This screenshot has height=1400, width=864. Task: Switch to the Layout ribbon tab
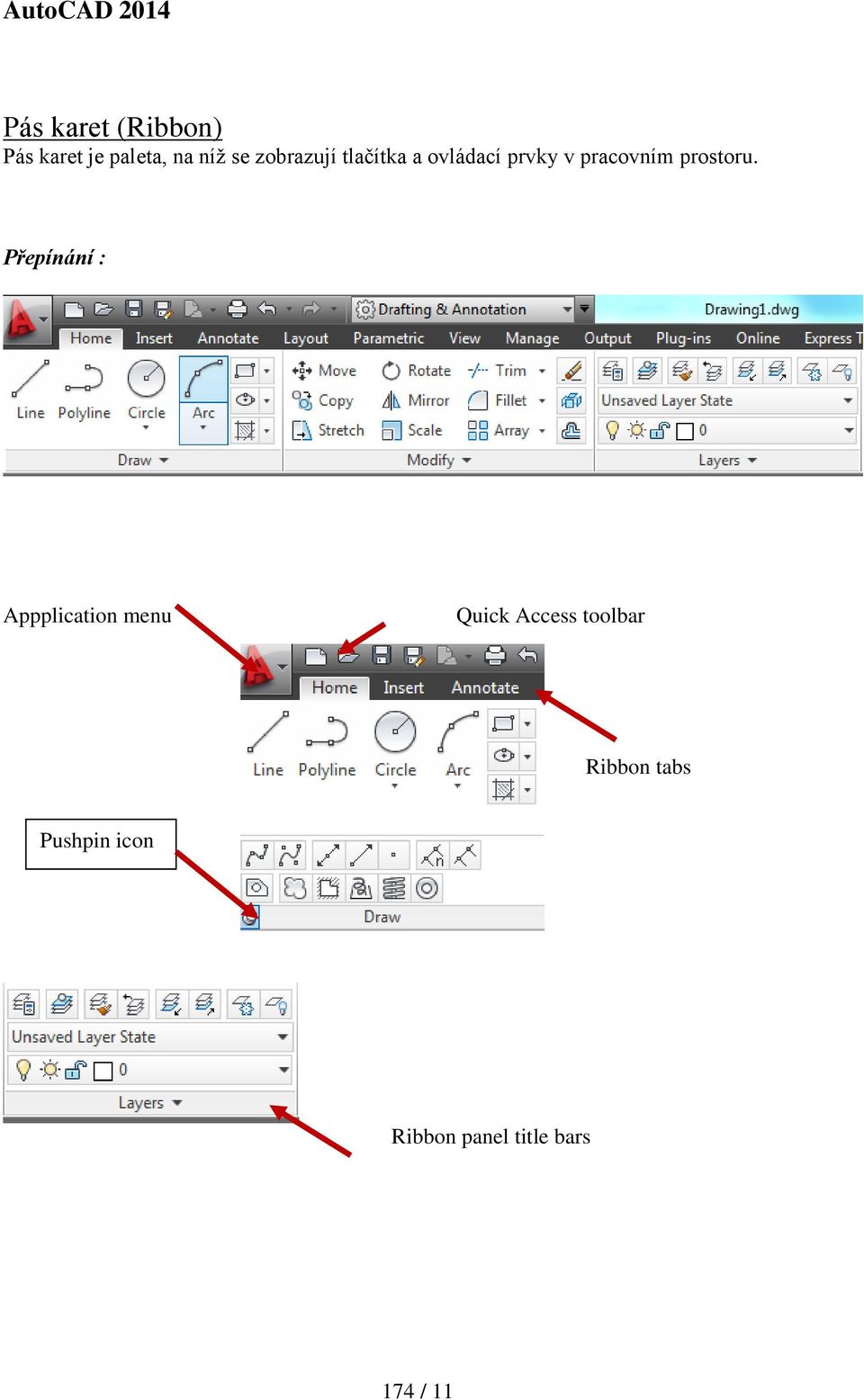(306, 338)
